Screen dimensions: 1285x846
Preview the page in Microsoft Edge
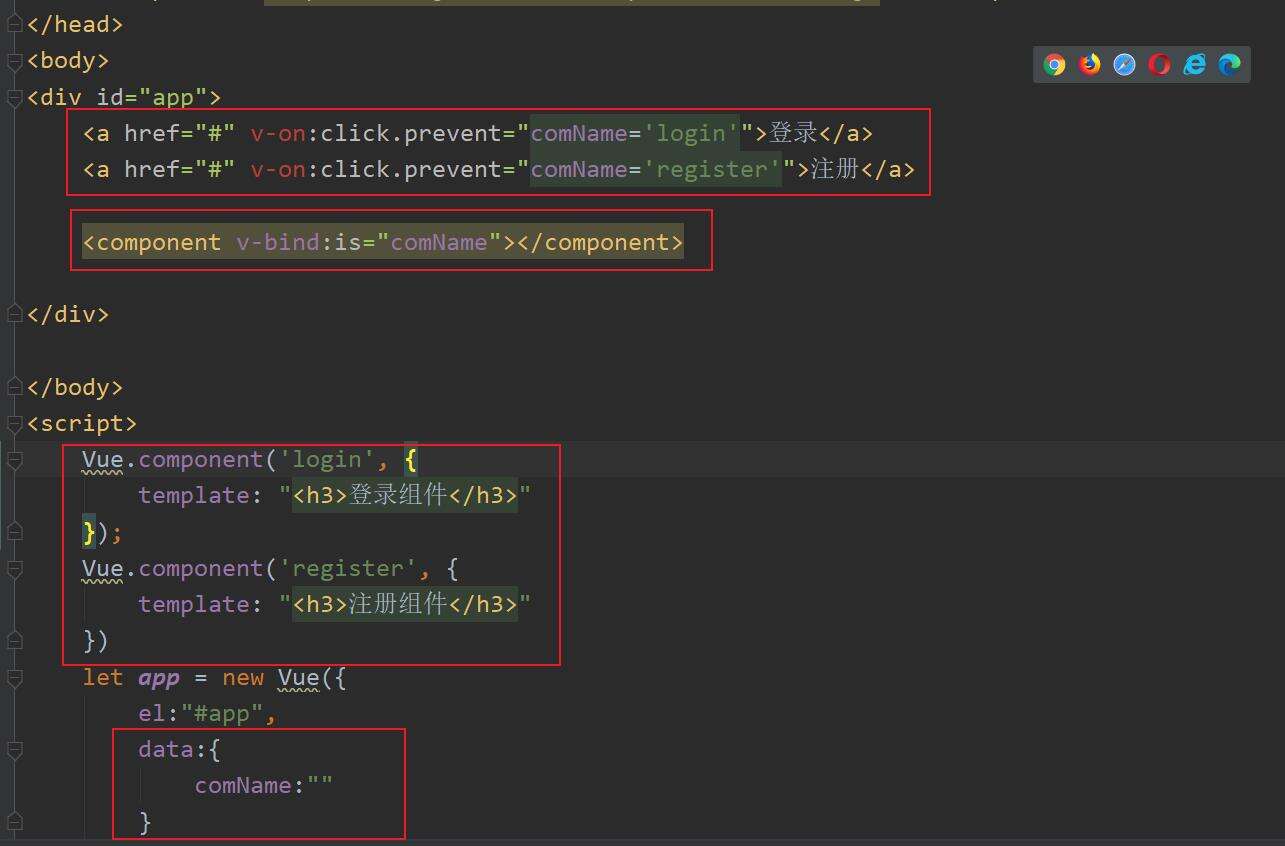point(1229,65)
